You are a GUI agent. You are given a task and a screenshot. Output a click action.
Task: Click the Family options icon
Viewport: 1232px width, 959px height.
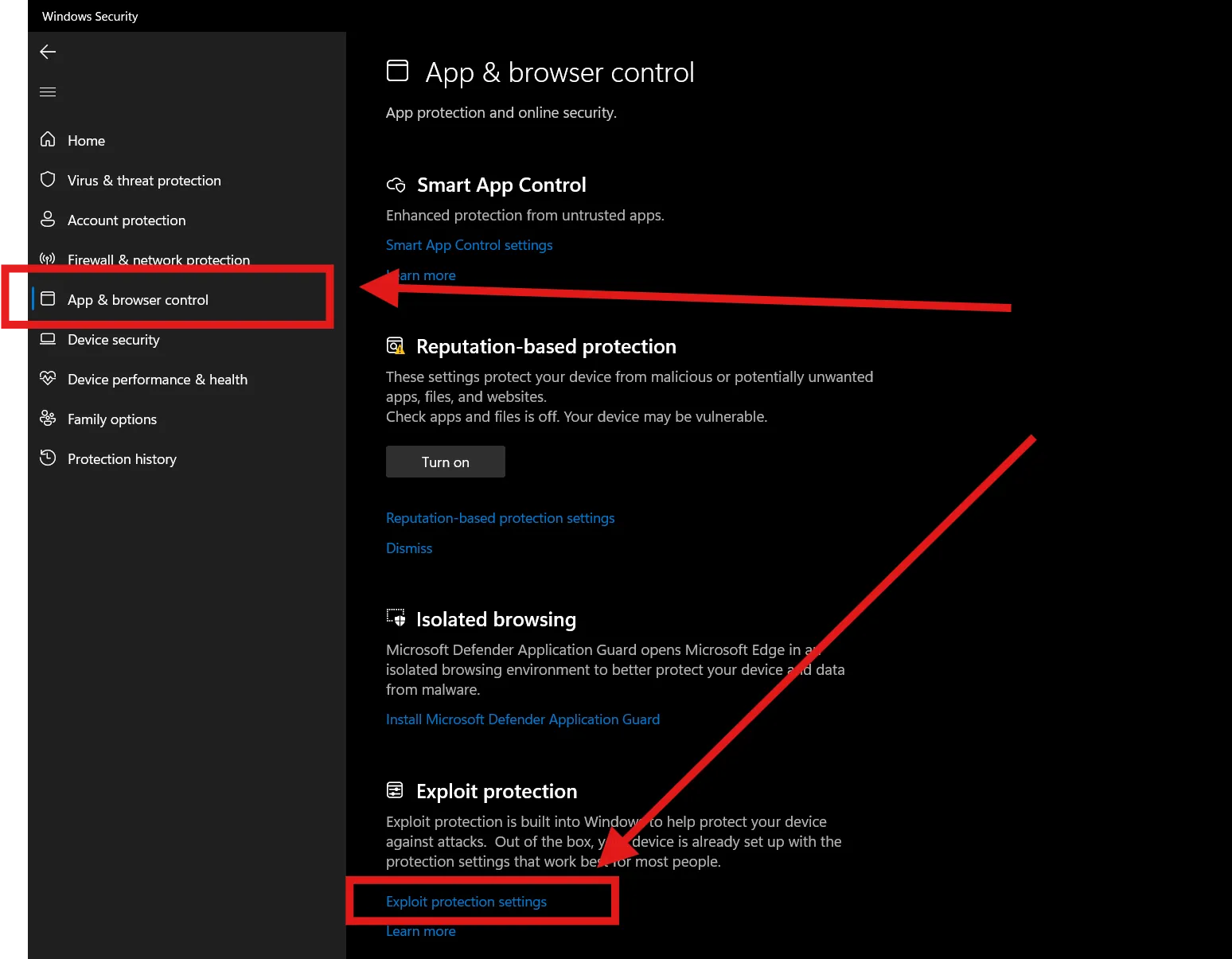point(48,419)
